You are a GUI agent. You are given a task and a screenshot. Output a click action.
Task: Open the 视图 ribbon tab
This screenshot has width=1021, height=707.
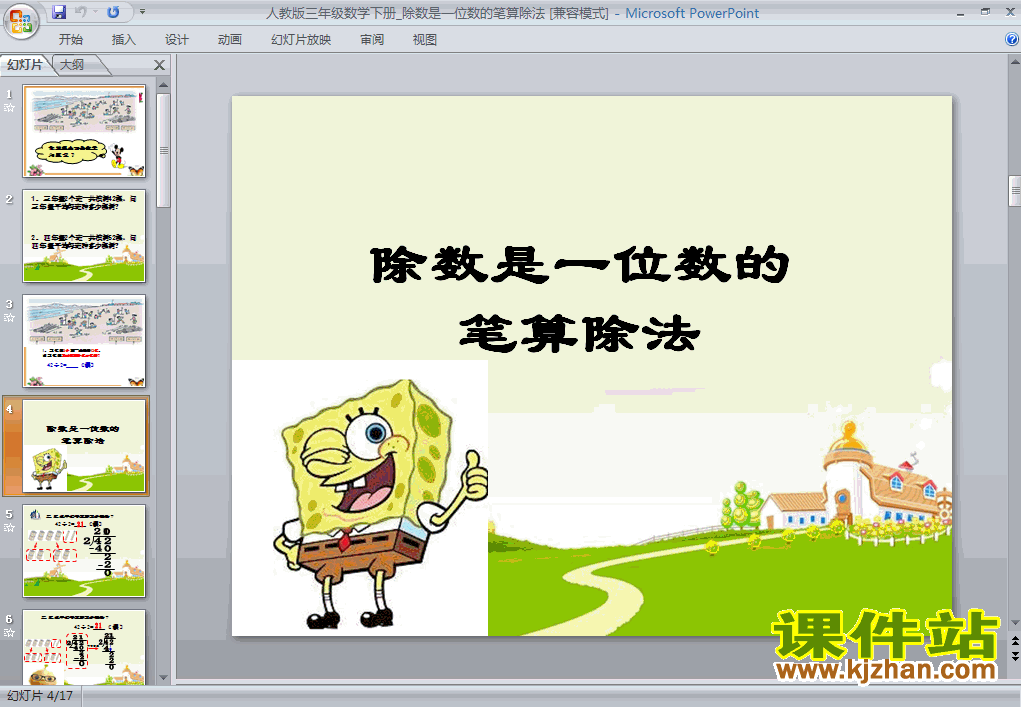[425, 40]
